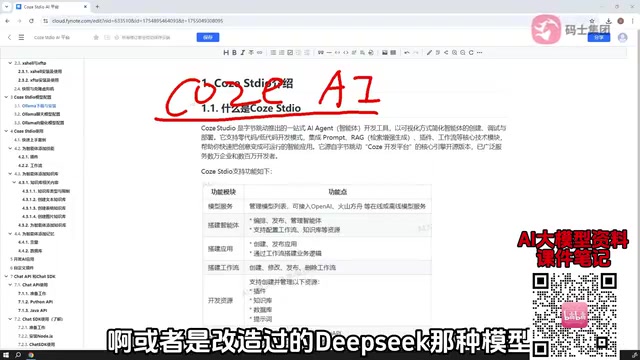Insert an image using the picture icon
640x360 pixels.
(384, 53)
